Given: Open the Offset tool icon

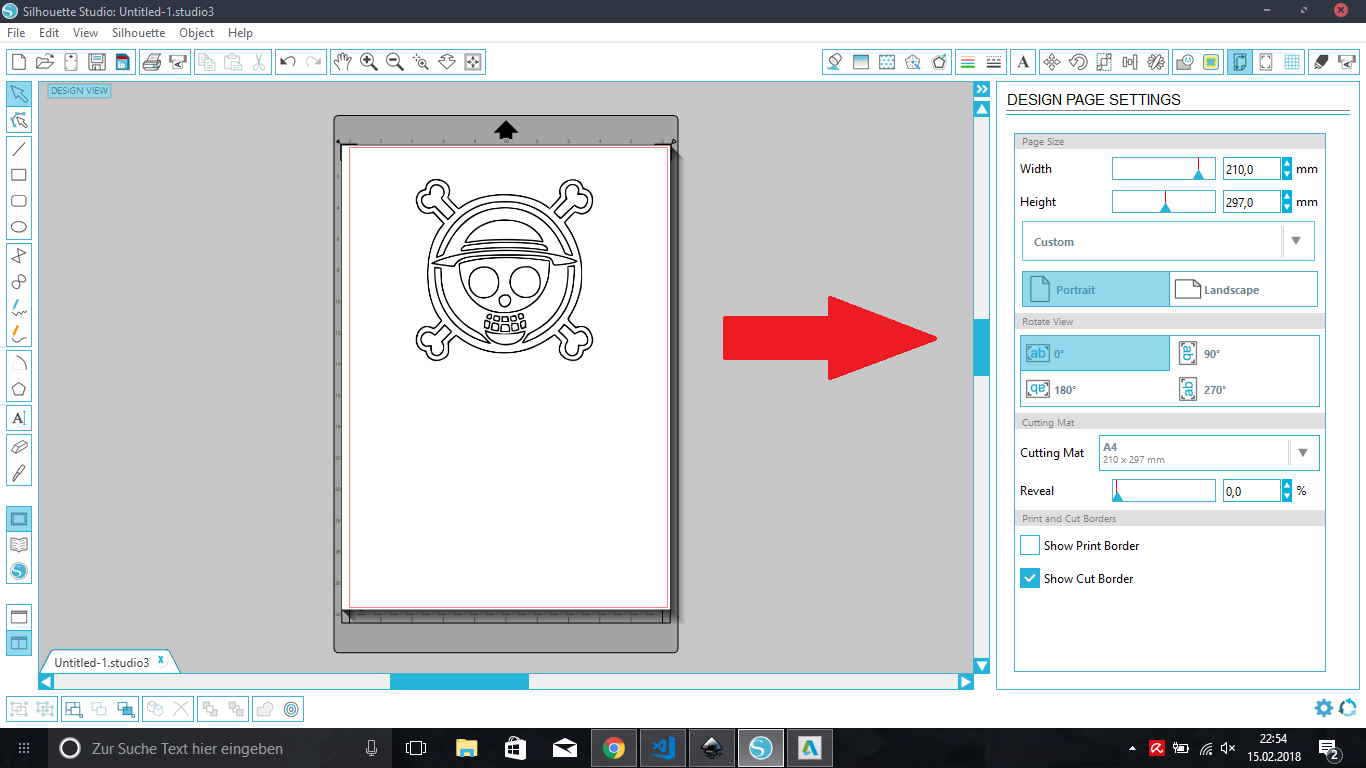Looking at the screenshot, I should coord(291,709).
